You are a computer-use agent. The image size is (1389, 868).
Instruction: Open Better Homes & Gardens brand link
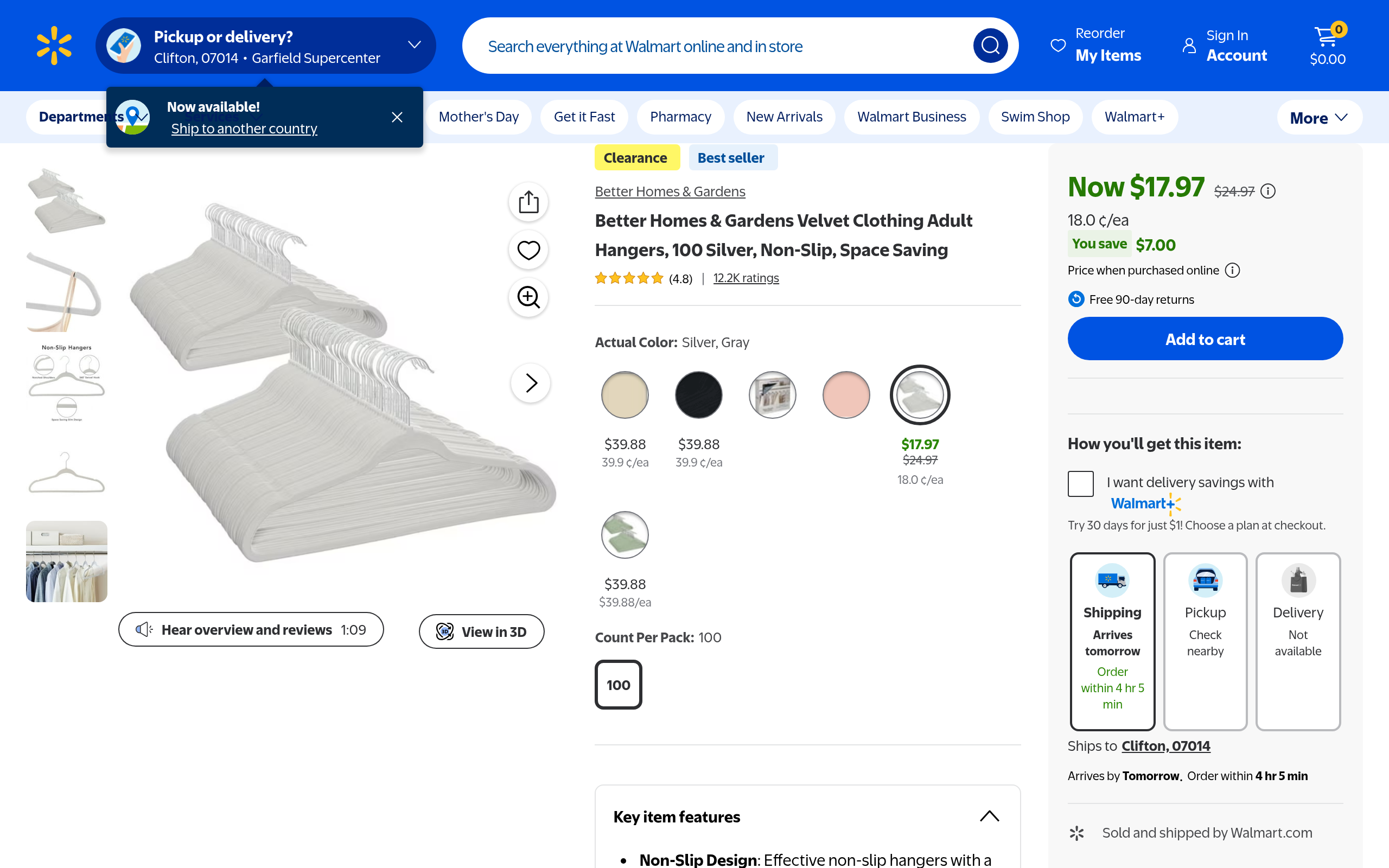point(670,192)
